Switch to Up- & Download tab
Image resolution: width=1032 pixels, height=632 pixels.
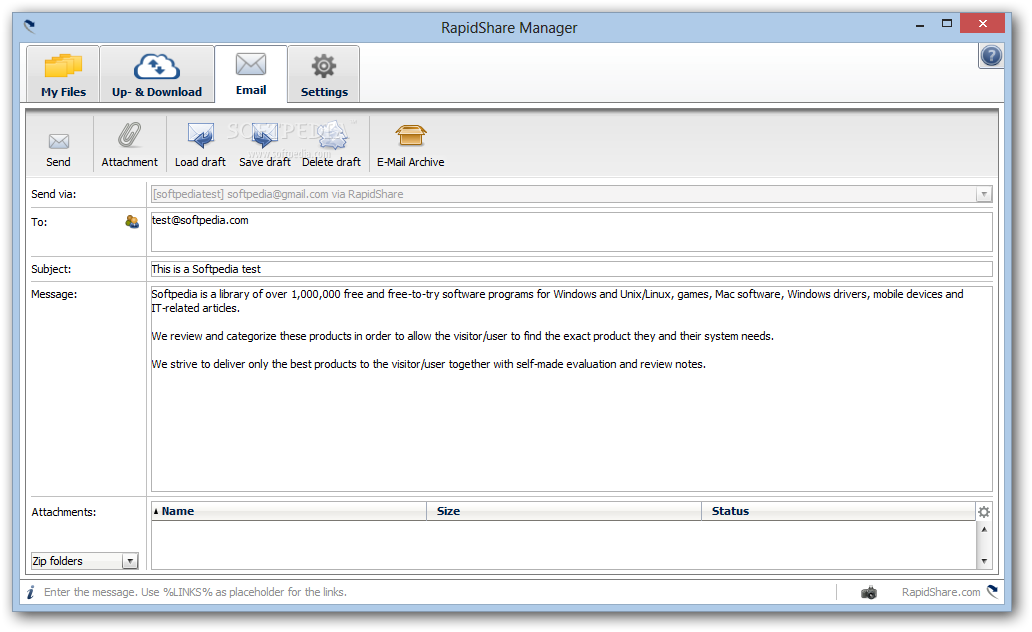coord(157,74)
